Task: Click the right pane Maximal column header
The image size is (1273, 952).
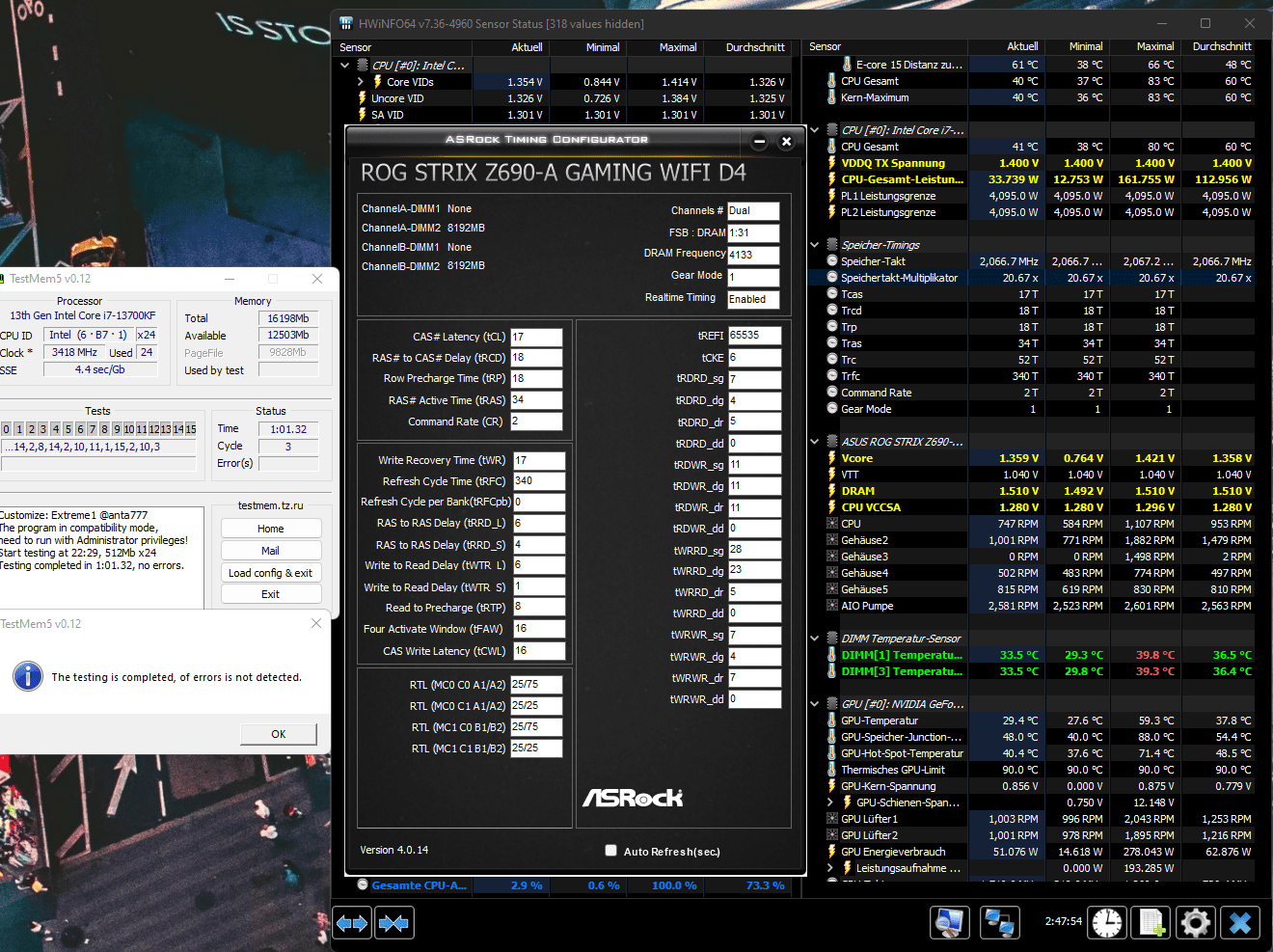Action: point(1143,46)
